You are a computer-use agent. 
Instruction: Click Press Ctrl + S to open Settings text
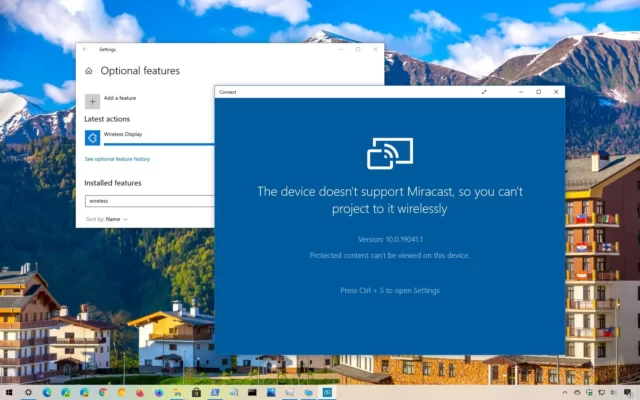pyautogui.click(x=390, y=291)
